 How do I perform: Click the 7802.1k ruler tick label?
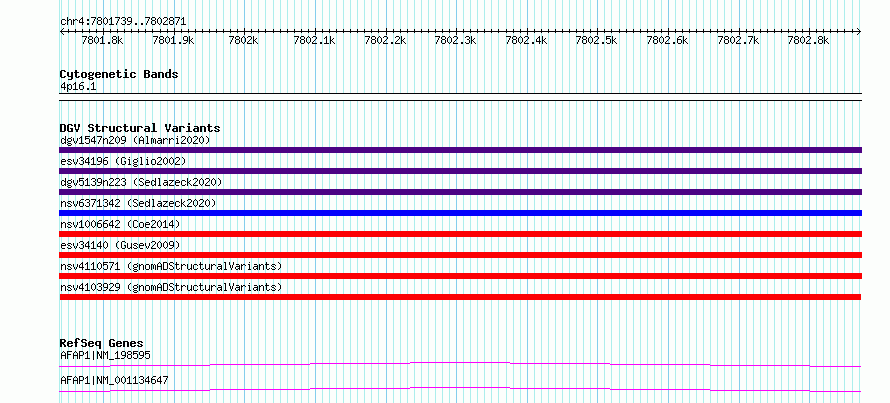pyautogui.click(x=314, y=41)
